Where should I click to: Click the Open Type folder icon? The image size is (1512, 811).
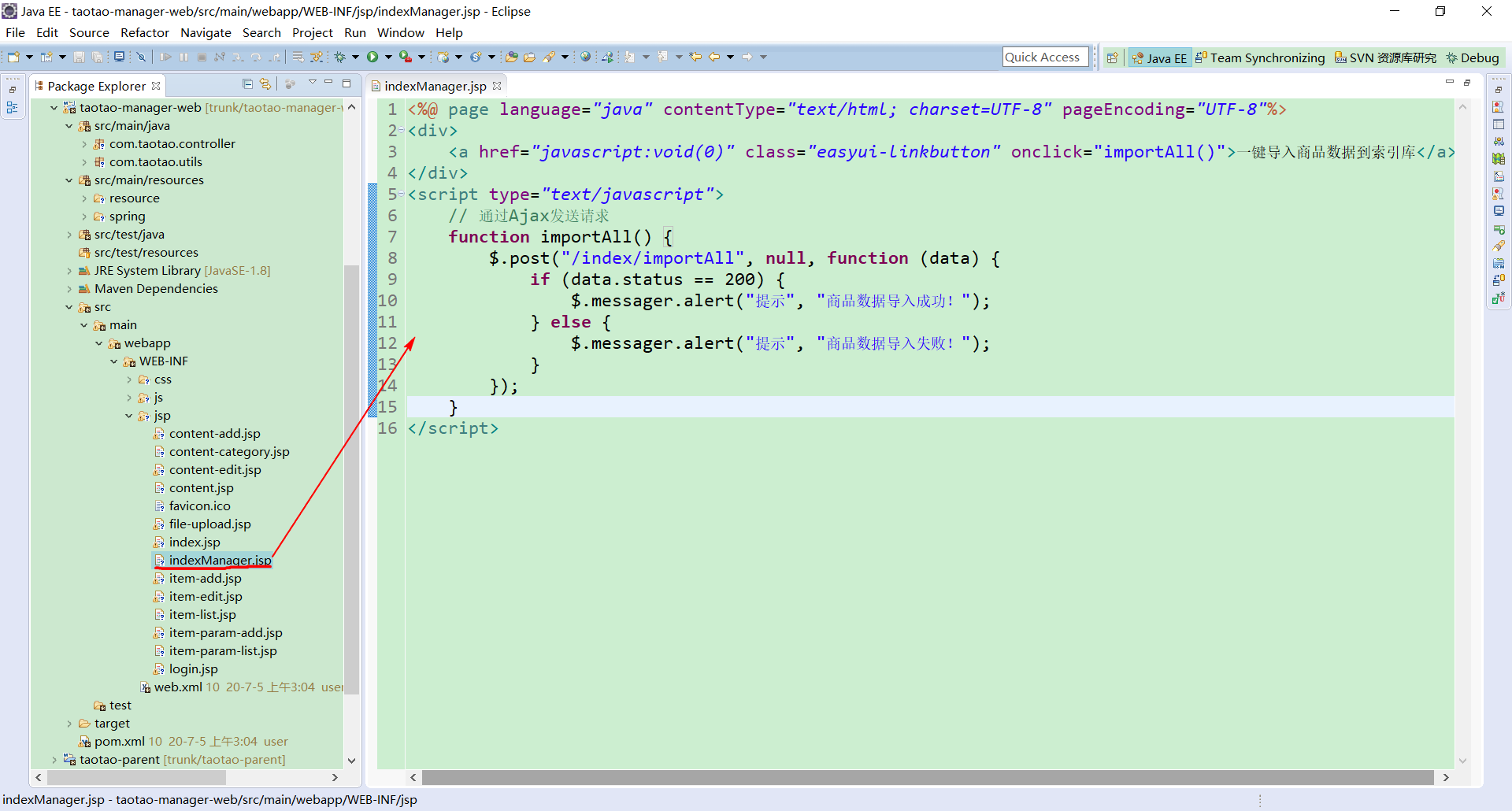point(511,57)
